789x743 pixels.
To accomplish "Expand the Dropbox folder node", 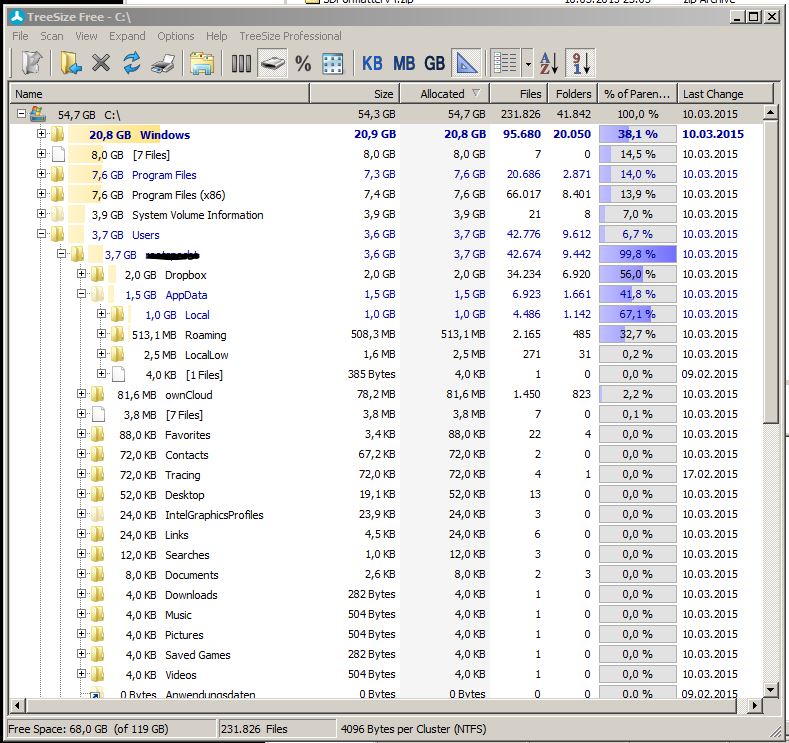I will [x=81, y=274].
